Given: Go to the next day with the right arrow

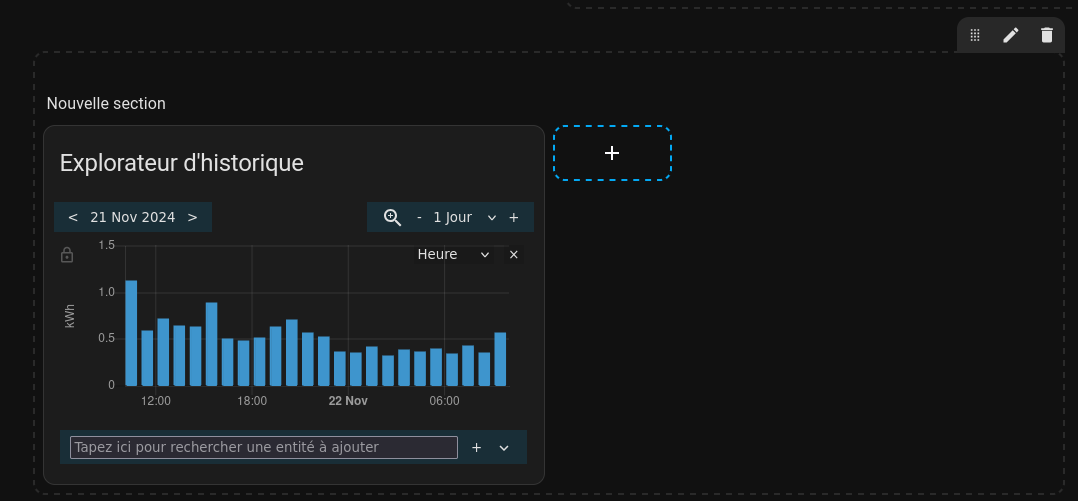Looking at the screenshot, I should click(192, 217).
